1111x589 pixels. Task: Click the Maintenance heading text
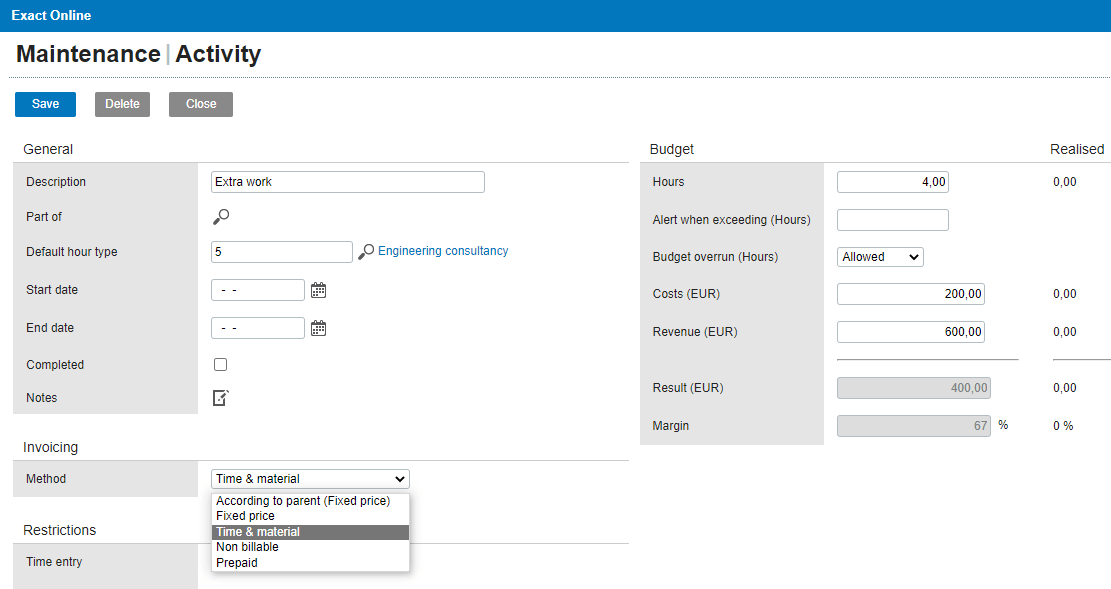(x=88, y=54)
